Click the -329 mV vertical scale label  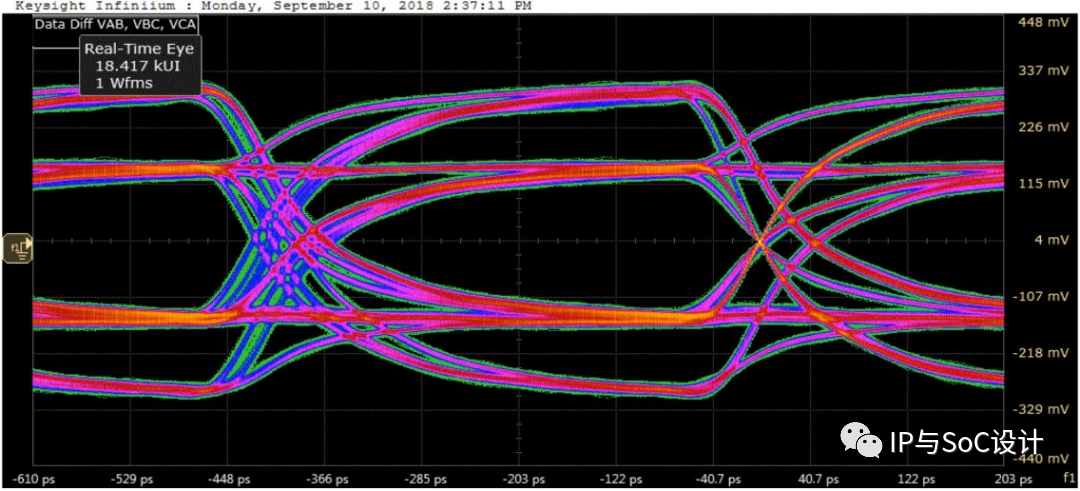pos(1039,409)
